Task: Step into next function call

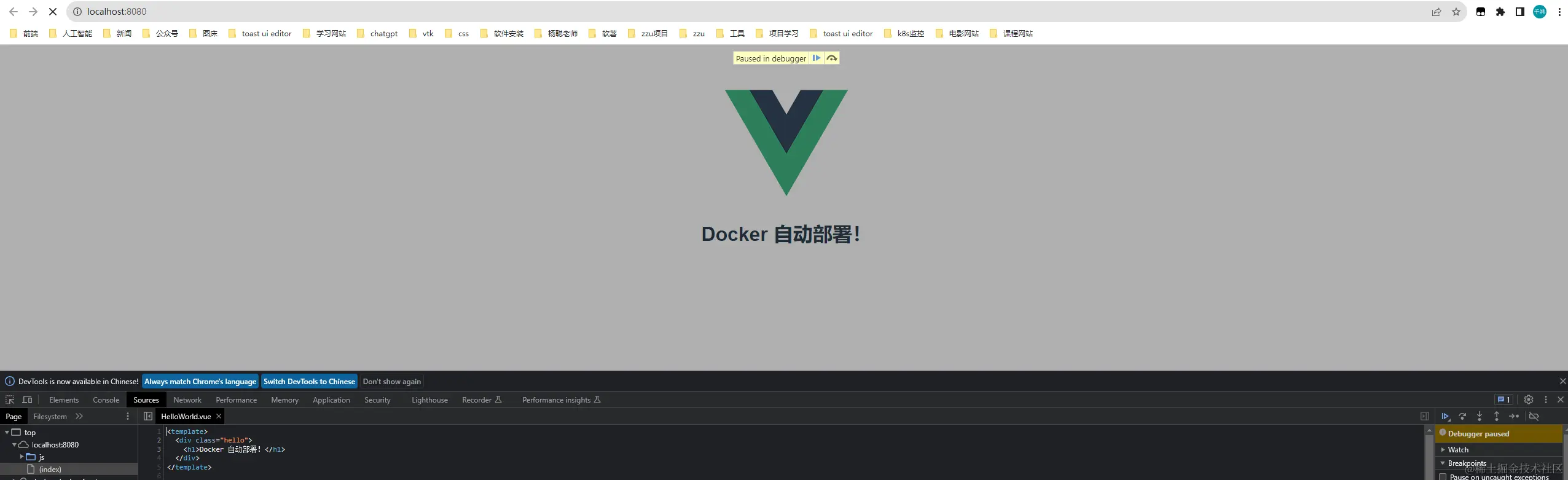Action: point(1480,416)
